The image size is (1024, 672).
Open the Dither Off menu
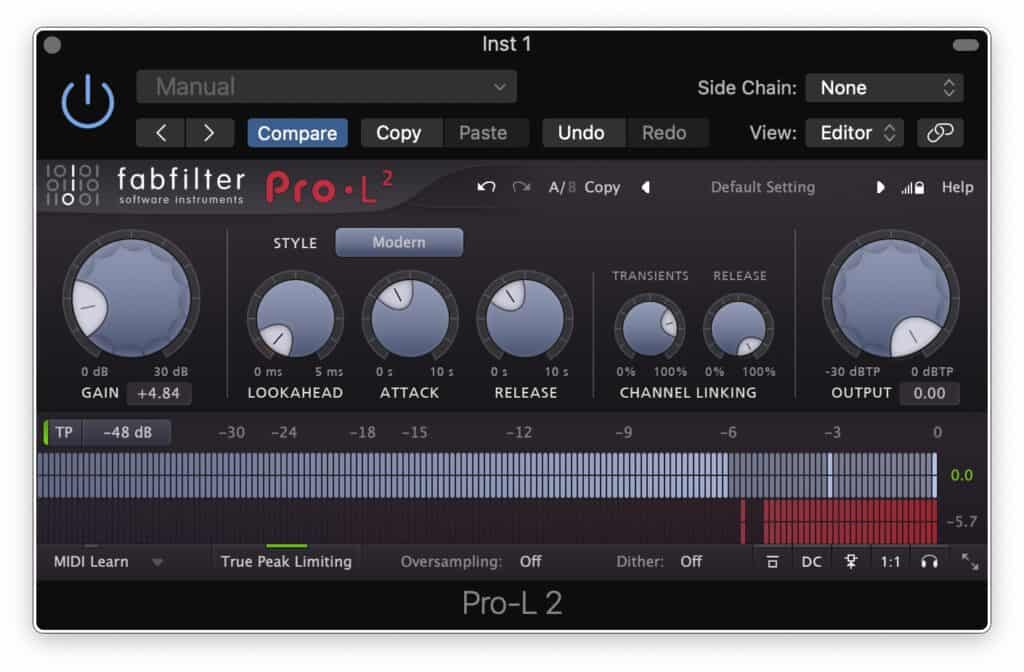[x=691, y=562]
